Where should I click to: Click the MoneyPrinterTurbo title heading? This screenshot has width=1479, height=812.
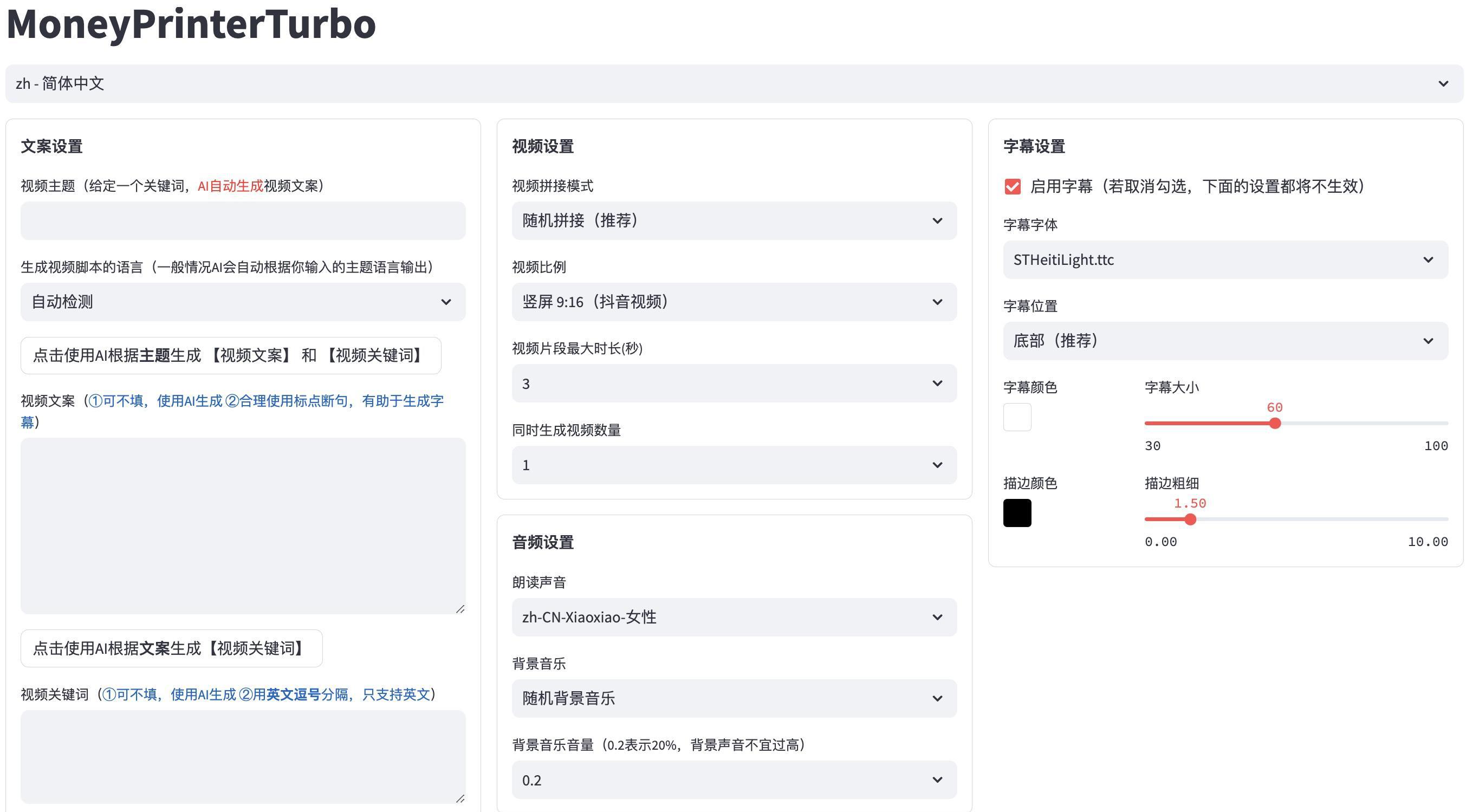[x=191, y=24]
